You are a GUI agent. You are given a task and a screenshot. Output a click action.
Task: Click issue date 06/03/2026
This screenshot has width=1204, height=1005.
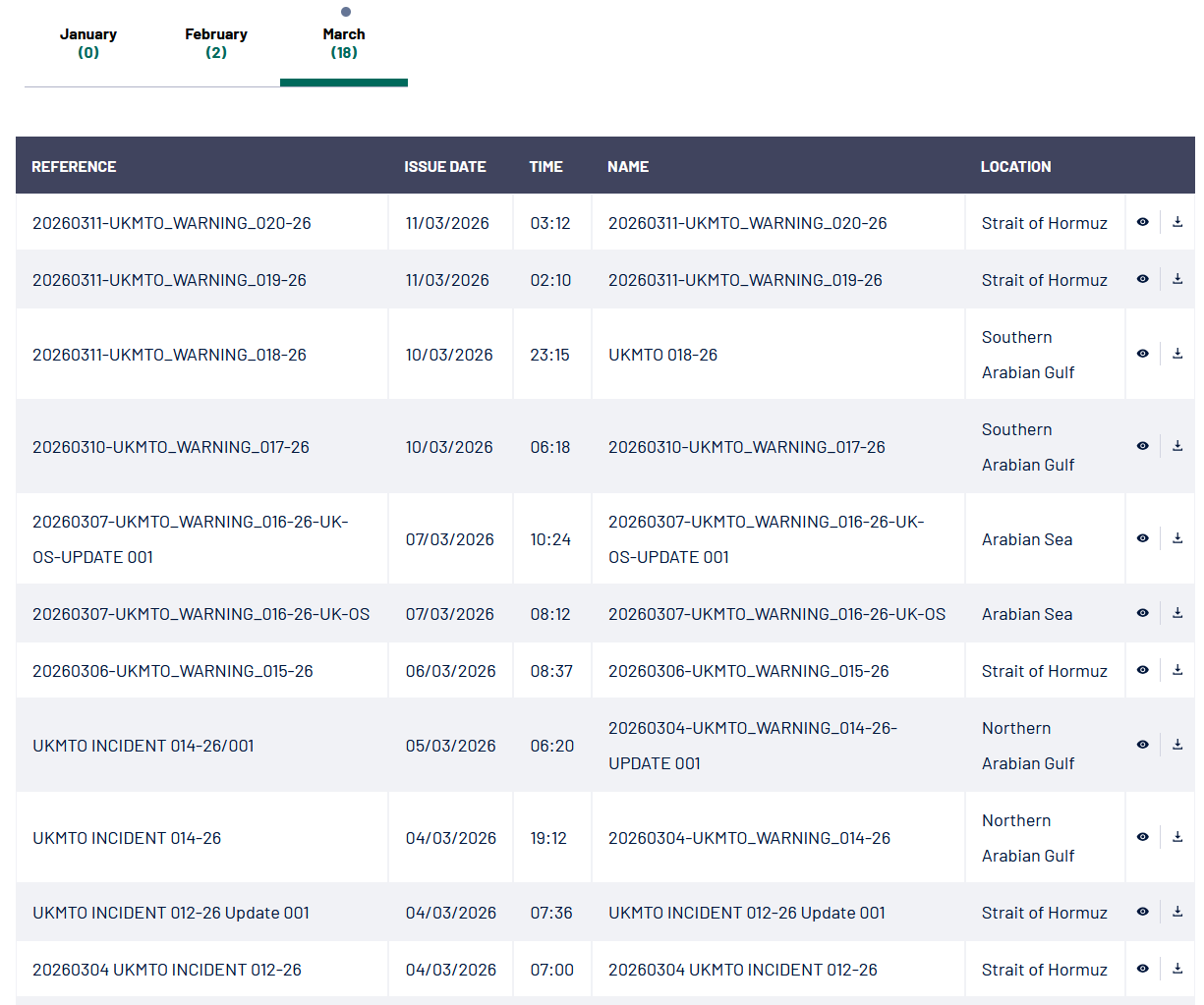click(451, 671)
